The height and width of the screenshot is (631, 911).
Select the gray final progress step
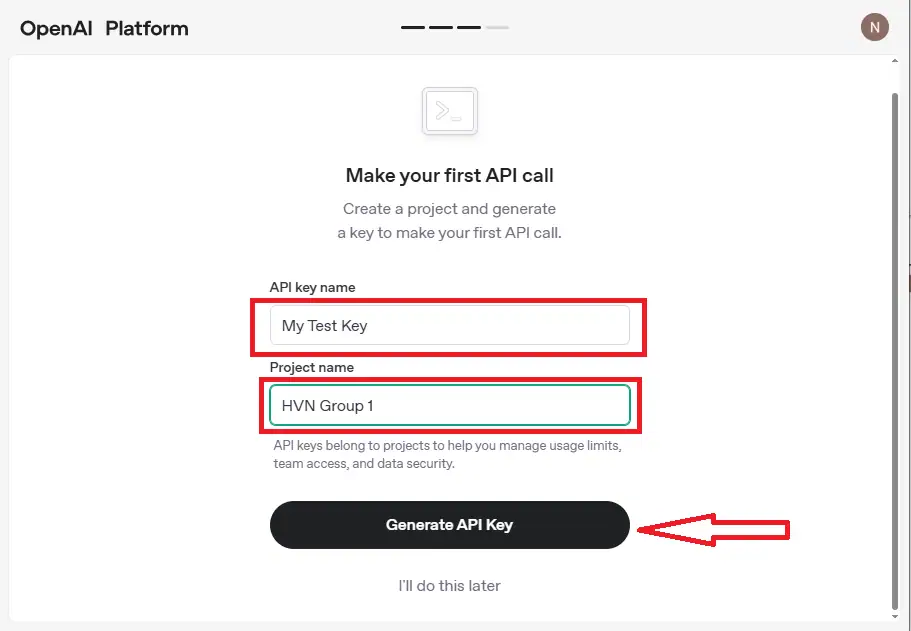tap(497, 28)
